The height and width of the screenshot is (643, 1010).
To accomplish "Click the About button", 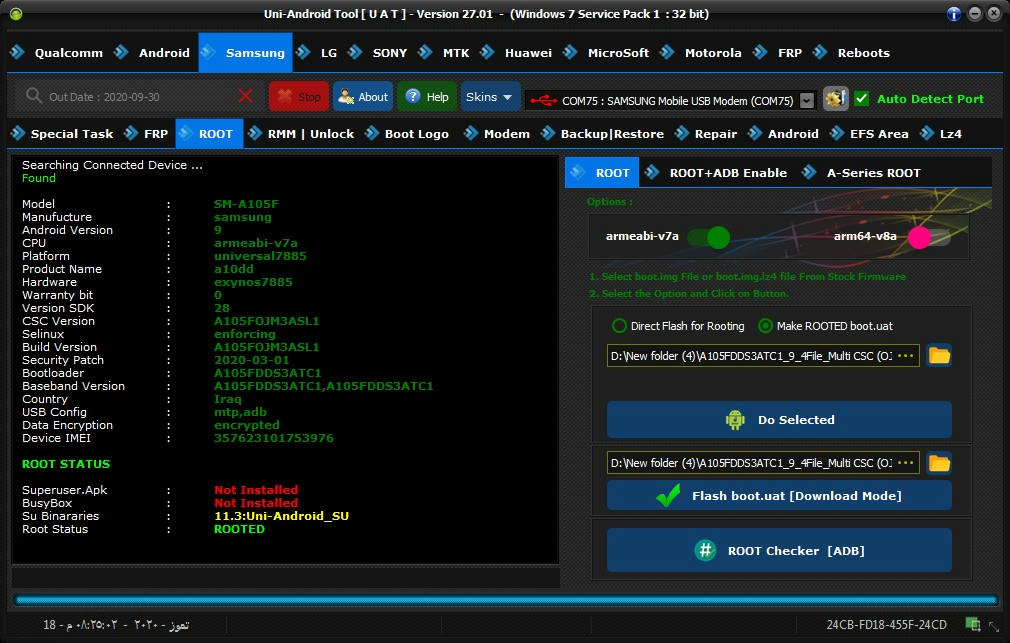I will 363,97.
